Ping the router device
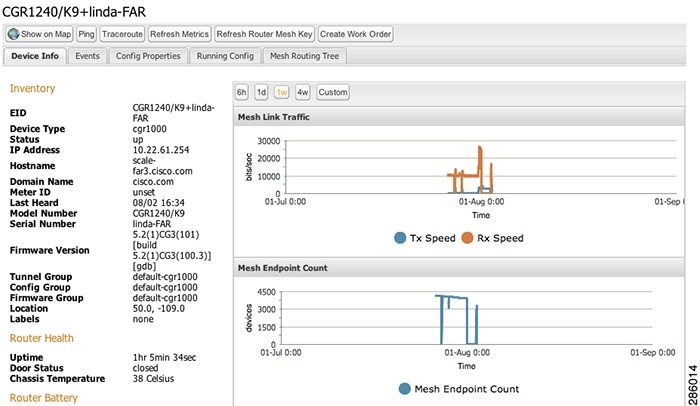Screen dimensions: 700x406 (x=86, y=34)
